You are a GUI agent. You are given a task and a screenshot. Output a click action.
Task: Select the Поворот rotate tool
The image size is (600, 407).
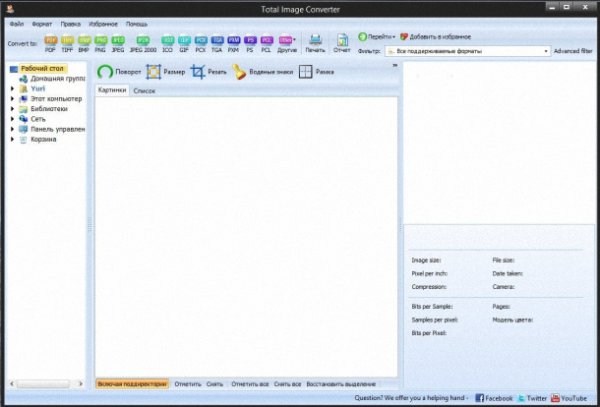119,72
